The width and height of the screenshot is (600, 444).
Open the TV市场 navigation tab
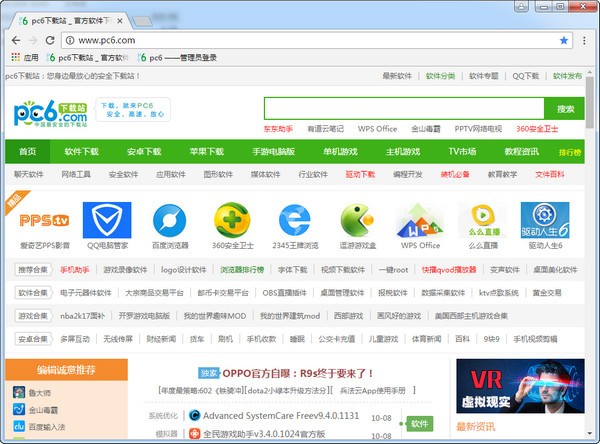point(462,152)
